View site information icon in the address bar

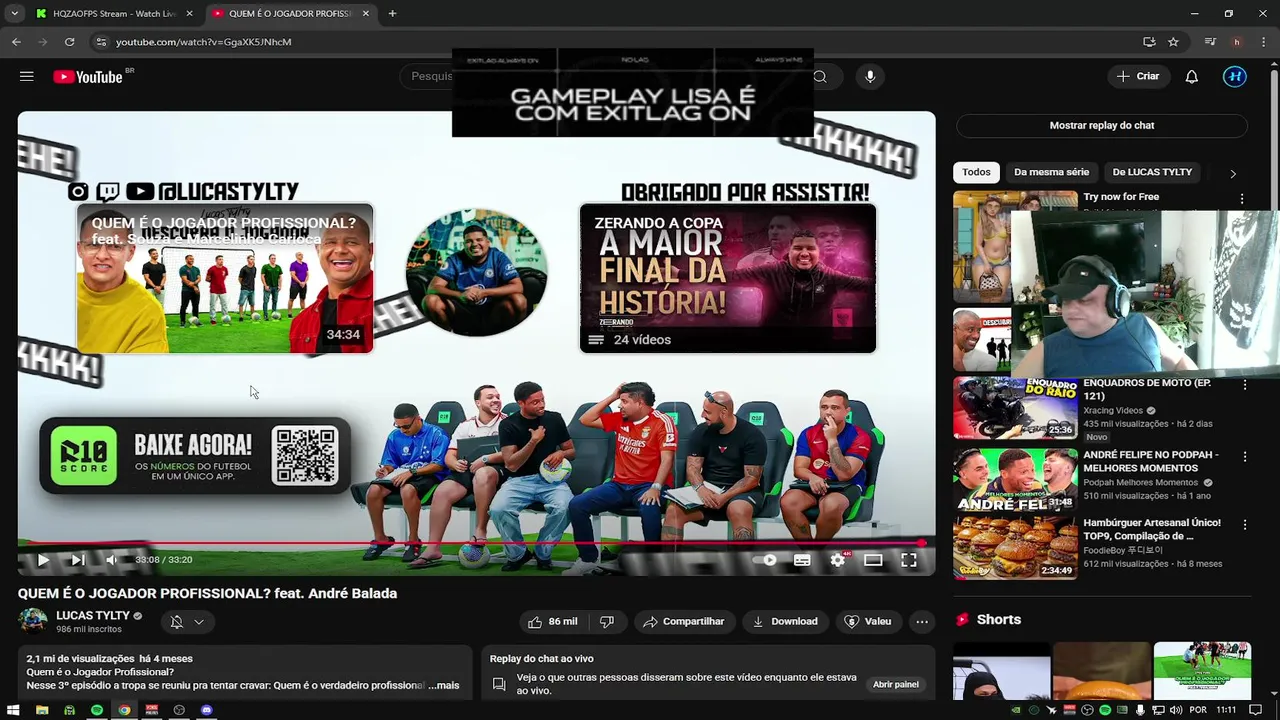(x=100, y=42)
